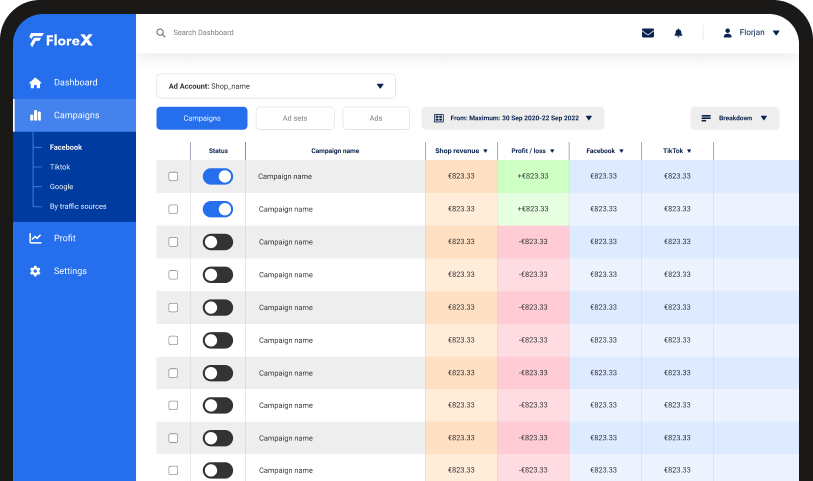The width and height of the screenshot is (813, 481).
Task: Enable the third campaign status toggle
Action: pos(217,242)
